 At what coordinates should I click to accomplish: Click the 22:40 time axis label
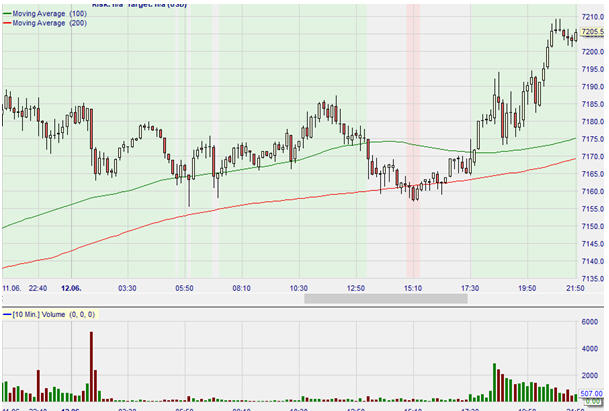[x=38, y=288]
